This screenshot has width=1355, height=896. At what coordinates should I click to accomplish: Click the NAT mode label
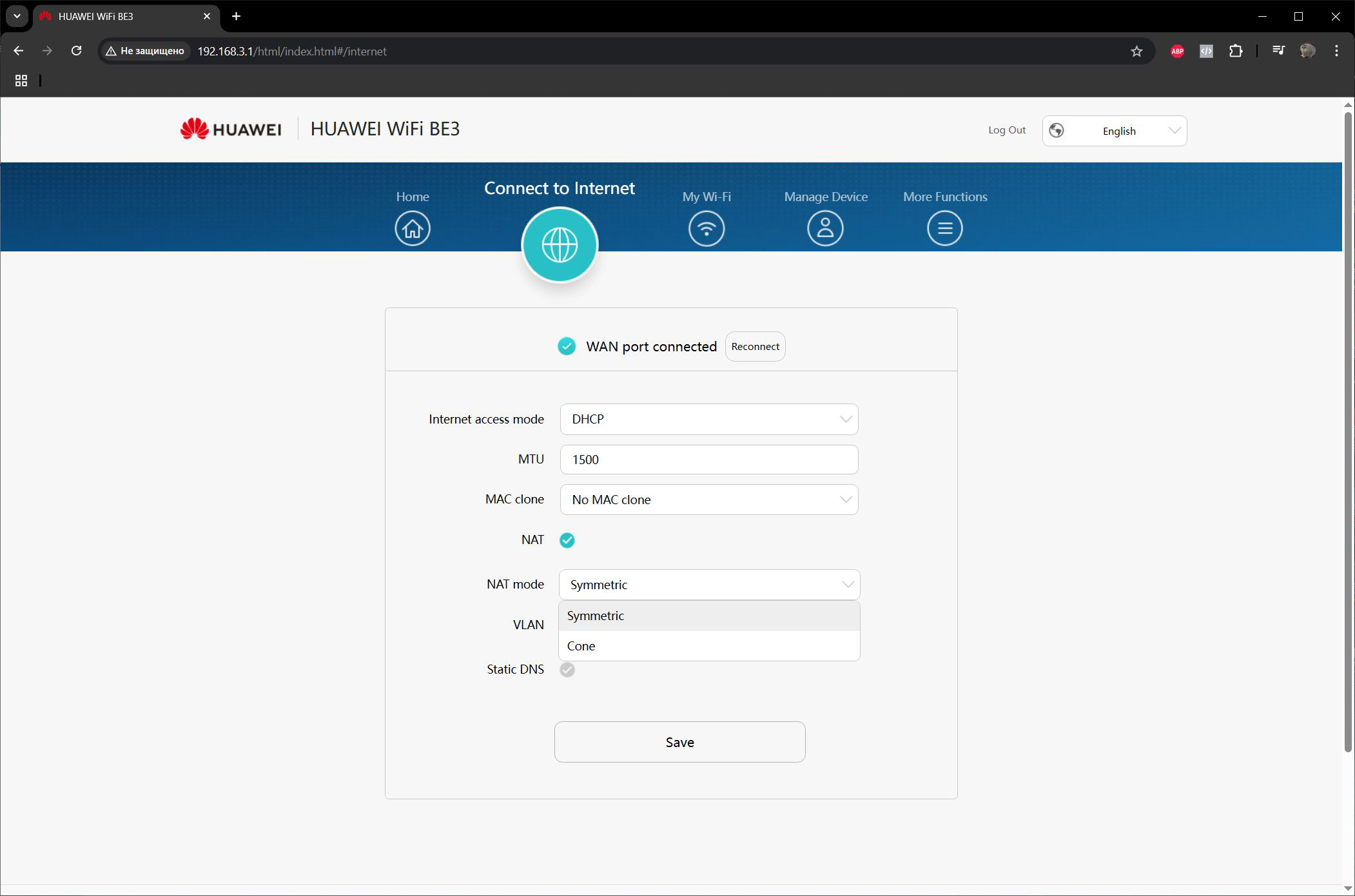tap(515, 585)
